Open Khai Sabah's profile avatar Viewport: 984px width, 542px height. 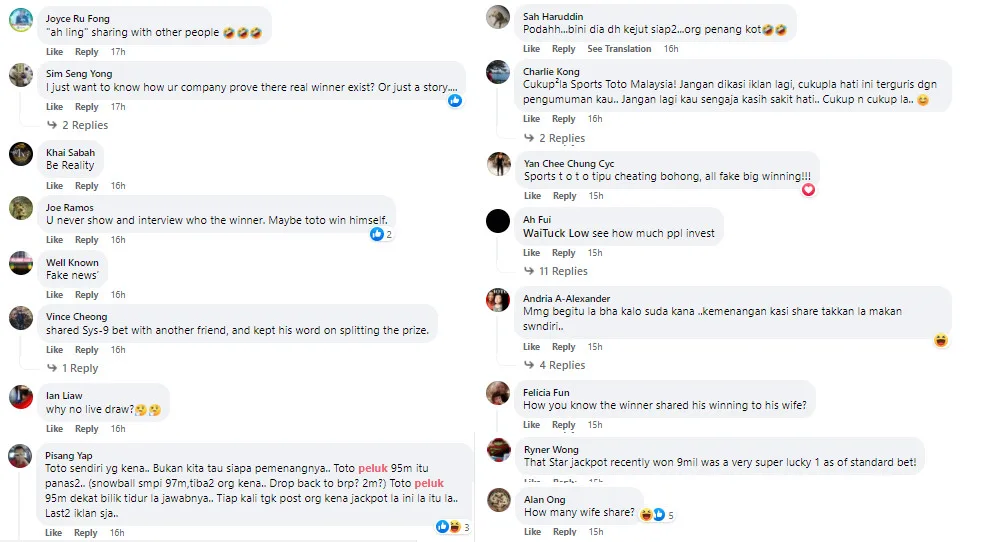[x=21, y=153]
